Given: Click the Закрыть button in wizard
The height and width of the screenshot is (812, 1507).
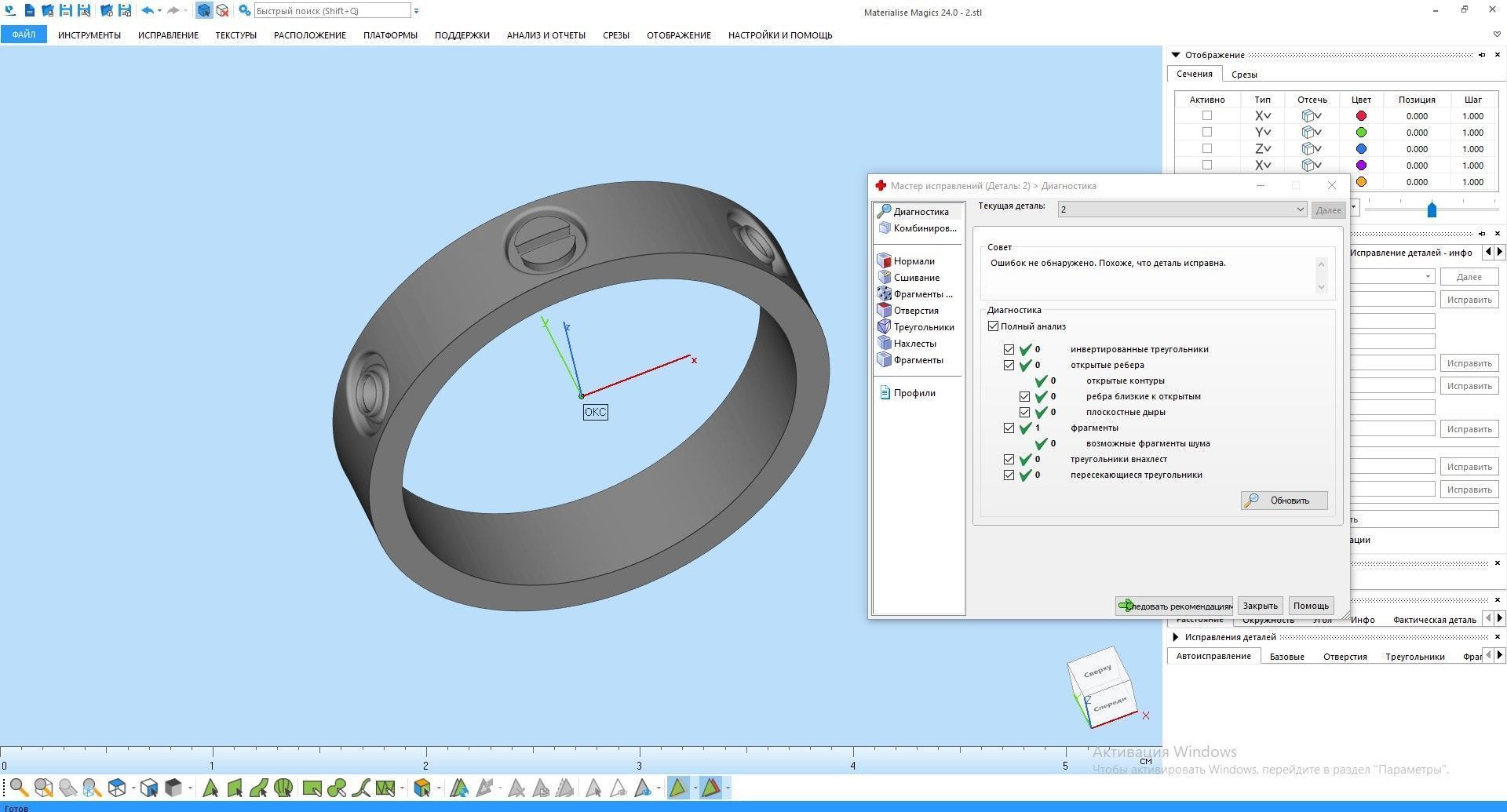Looking at the screenshot, I should tap(1260, 606).
